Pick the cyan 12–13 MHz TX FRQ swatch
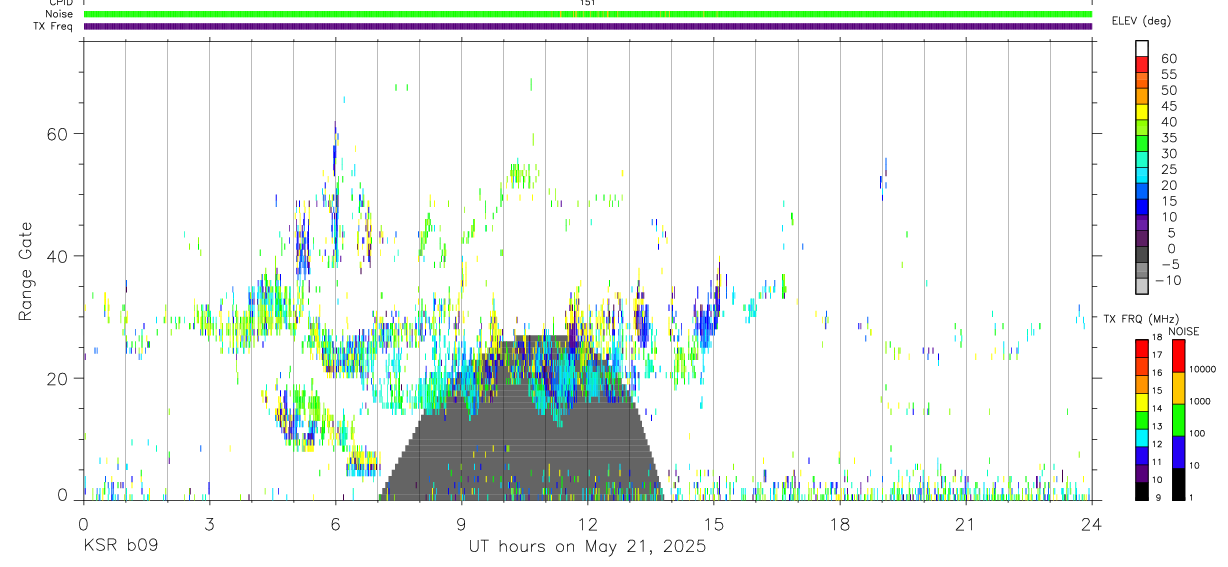 [x=1142, y=438]
